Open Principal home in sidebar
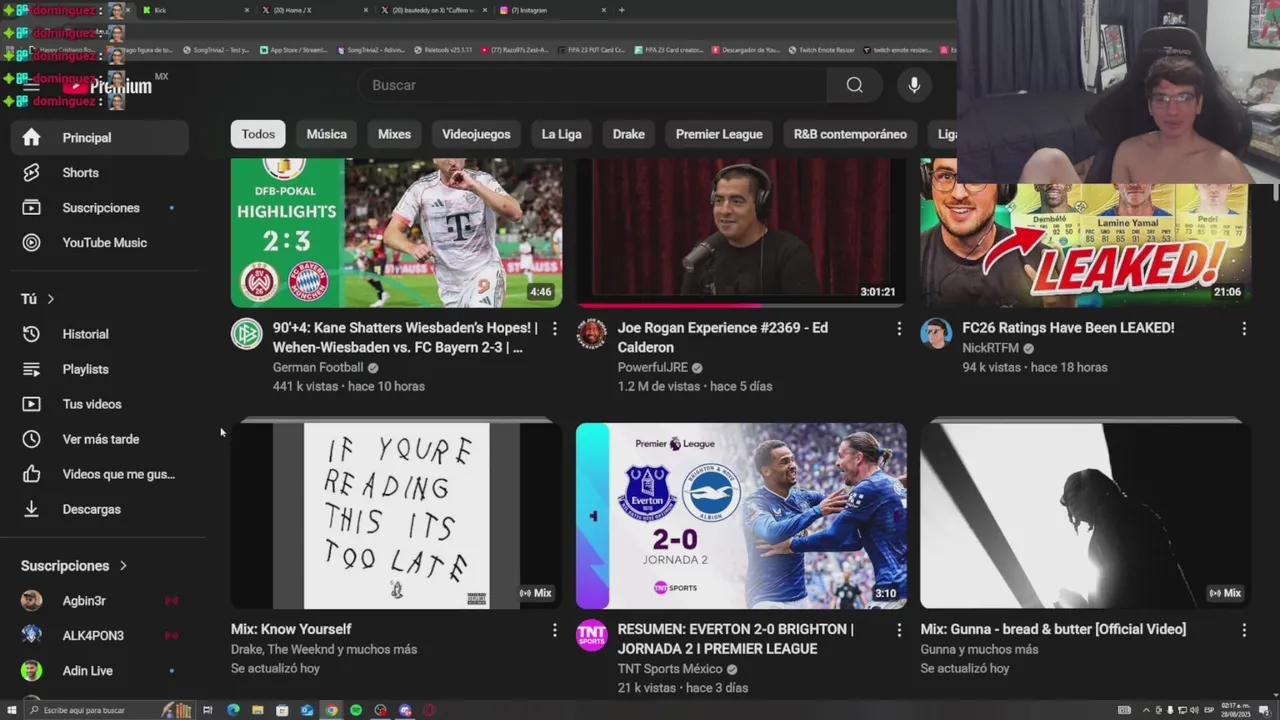 pyautogui.click(x=99, y=137)
